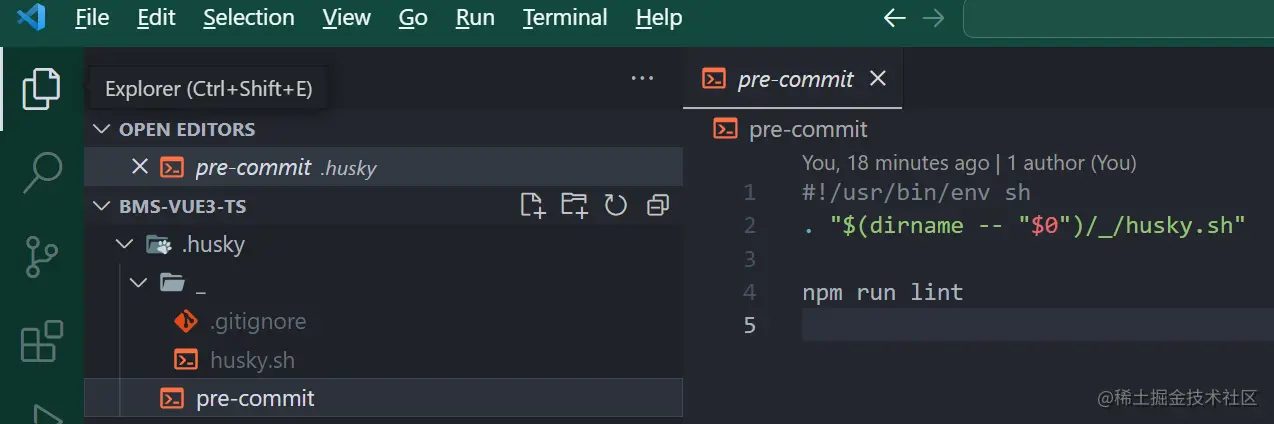This screenshot has height=424, width=1274.
Task: Collapse the BMS-VUE3-TS project section
Action: pos(101,206)
